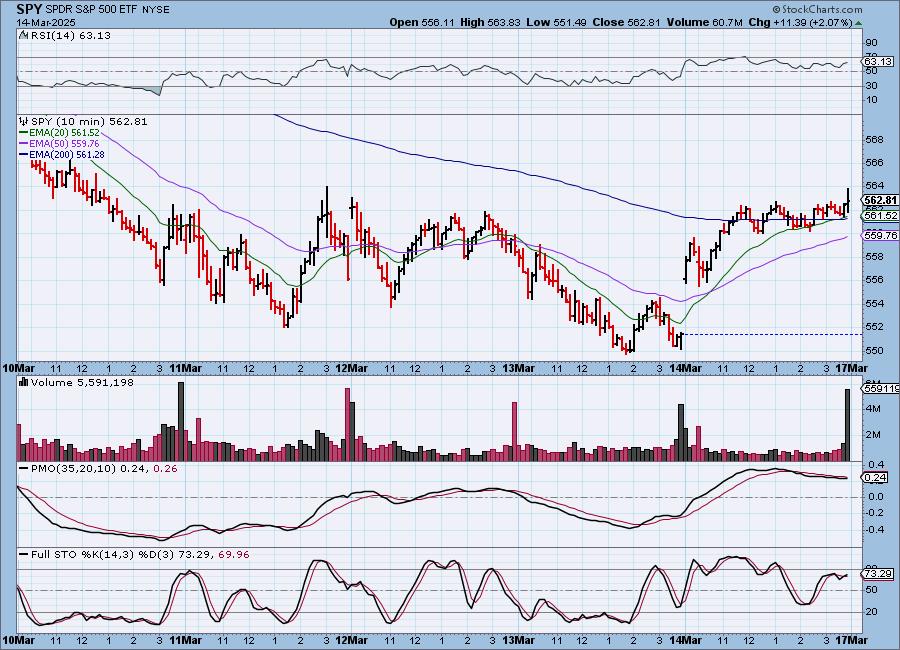This screenshot has height=650, width=900.
Task: Click the 4M volume axis label
Action: tap(874, 408)
